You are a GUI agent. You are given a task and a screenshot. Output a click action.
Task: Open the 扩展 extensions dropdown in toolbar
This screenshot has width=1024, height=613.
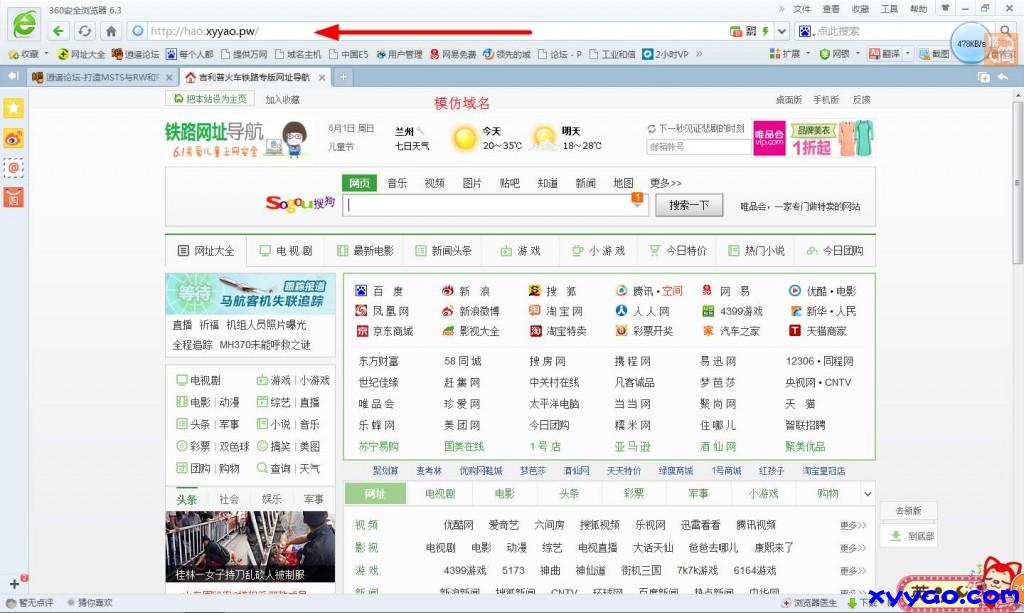[x=791, y=54]
